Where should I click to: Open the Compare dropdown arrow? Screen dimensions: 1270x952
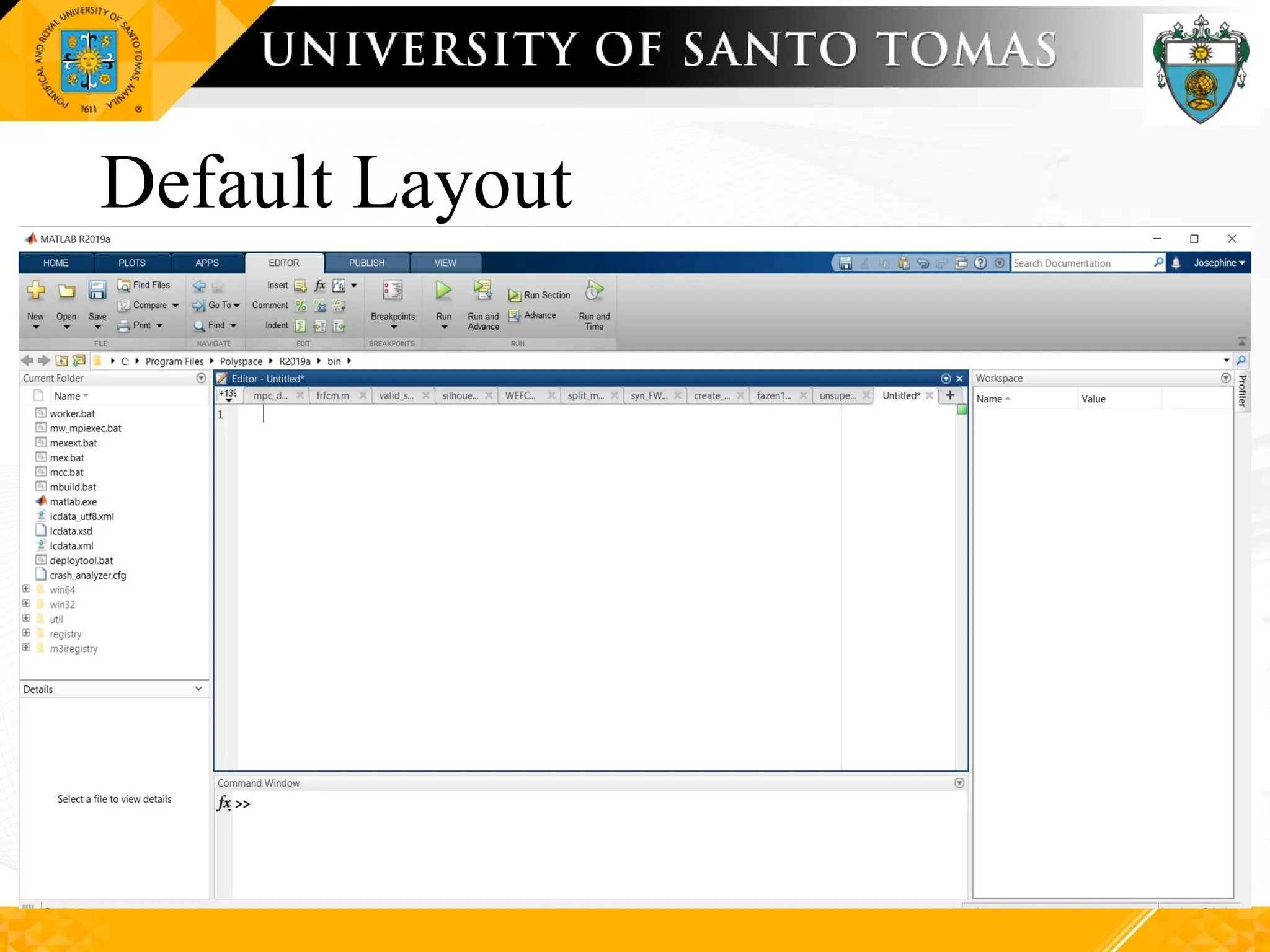(175, 306)
